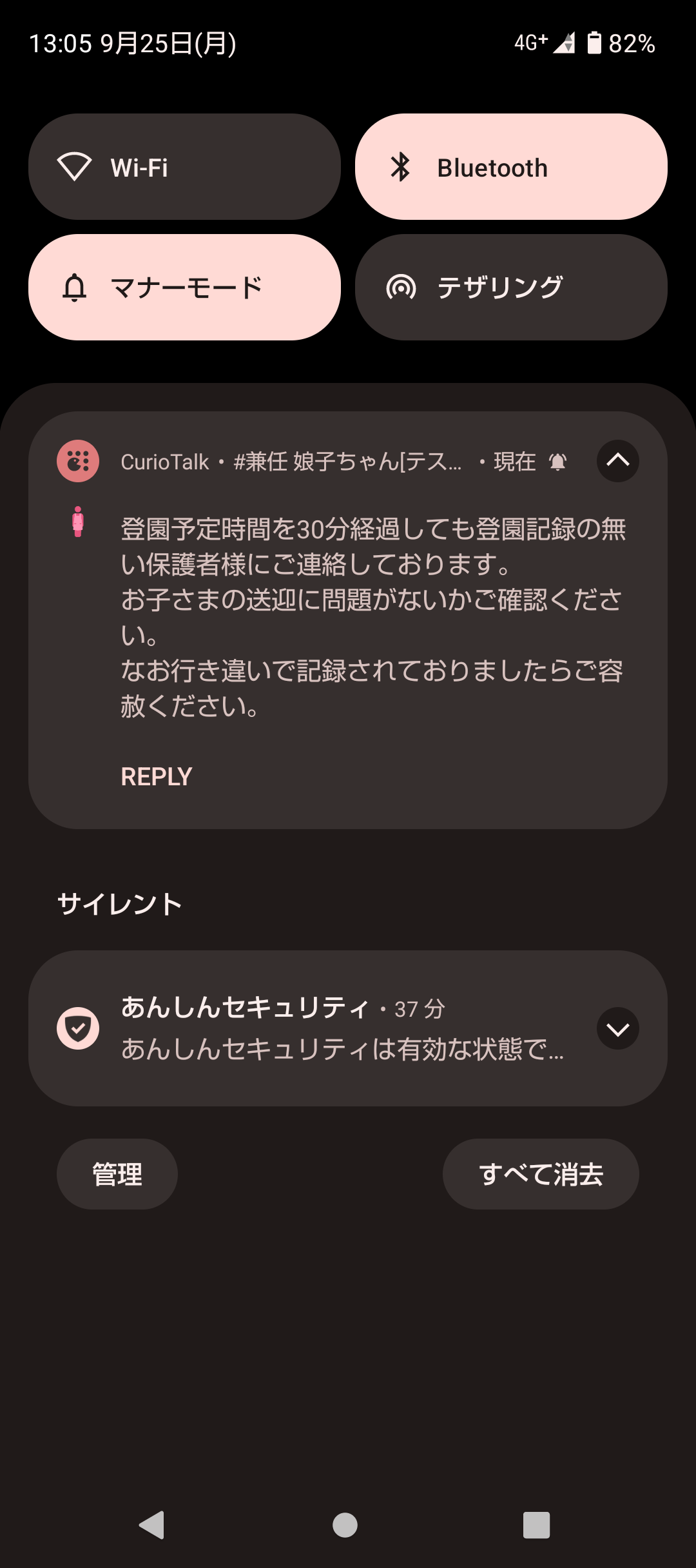Tap the home circle navigation button
This screenshot has width=696, height=1568.
coord(345,1525)
